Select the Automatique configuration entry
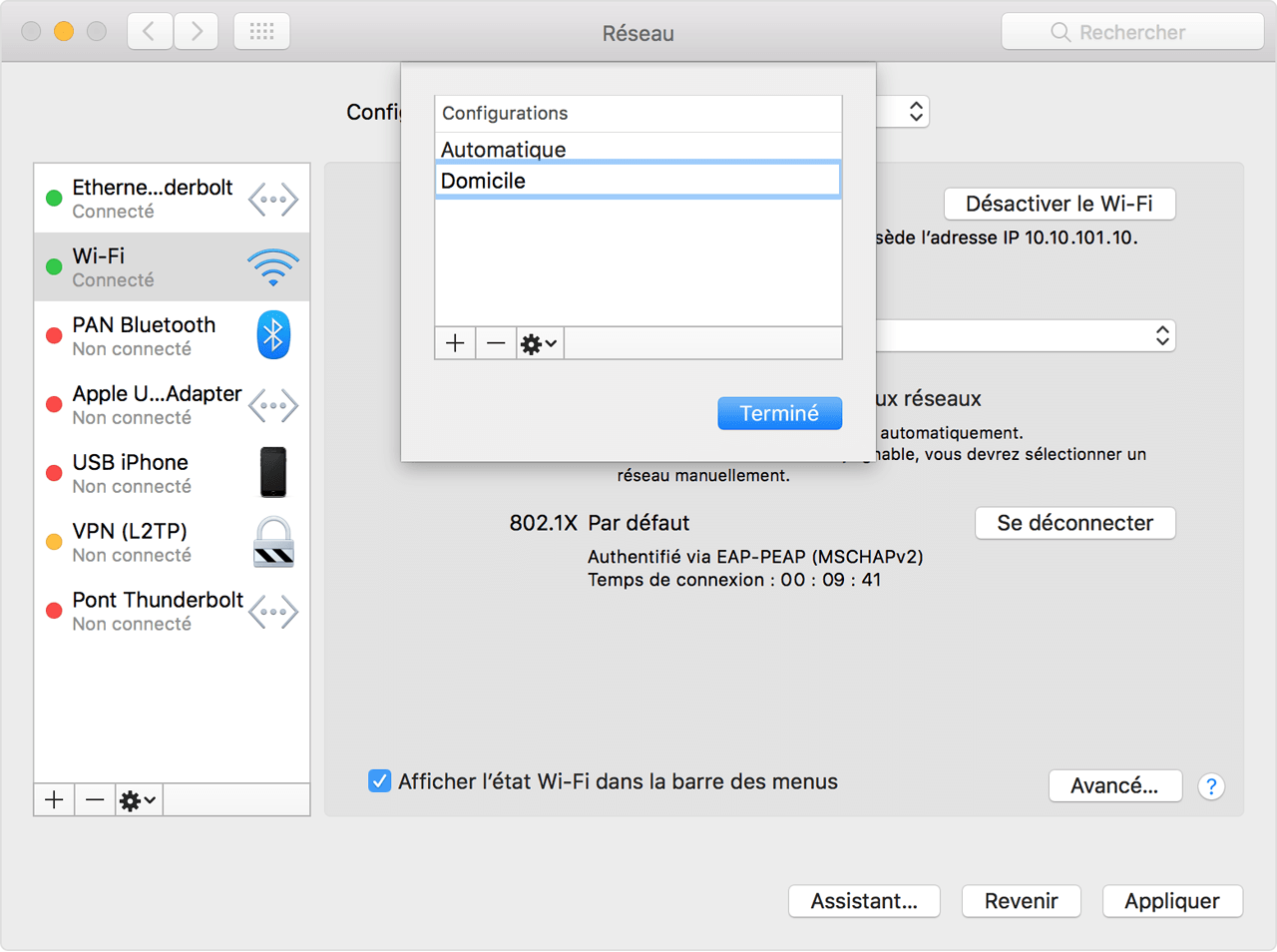Screen dimensions: 1277x952 pos(638,149)
